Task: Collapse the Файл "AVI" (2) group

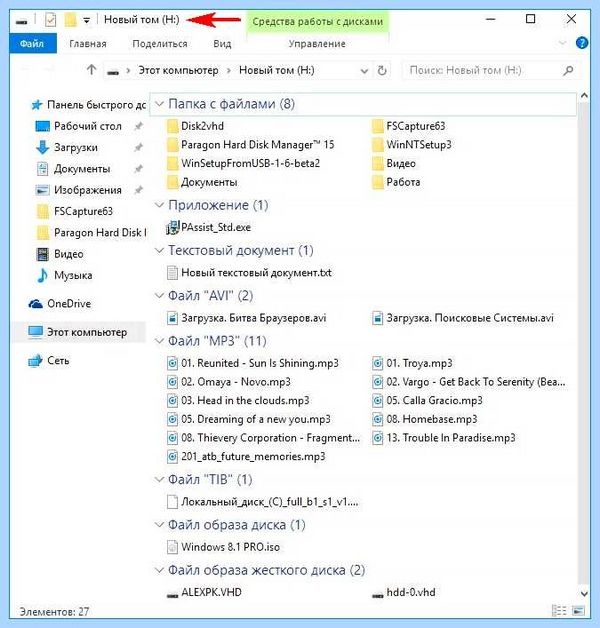Action: coord(159,296)
